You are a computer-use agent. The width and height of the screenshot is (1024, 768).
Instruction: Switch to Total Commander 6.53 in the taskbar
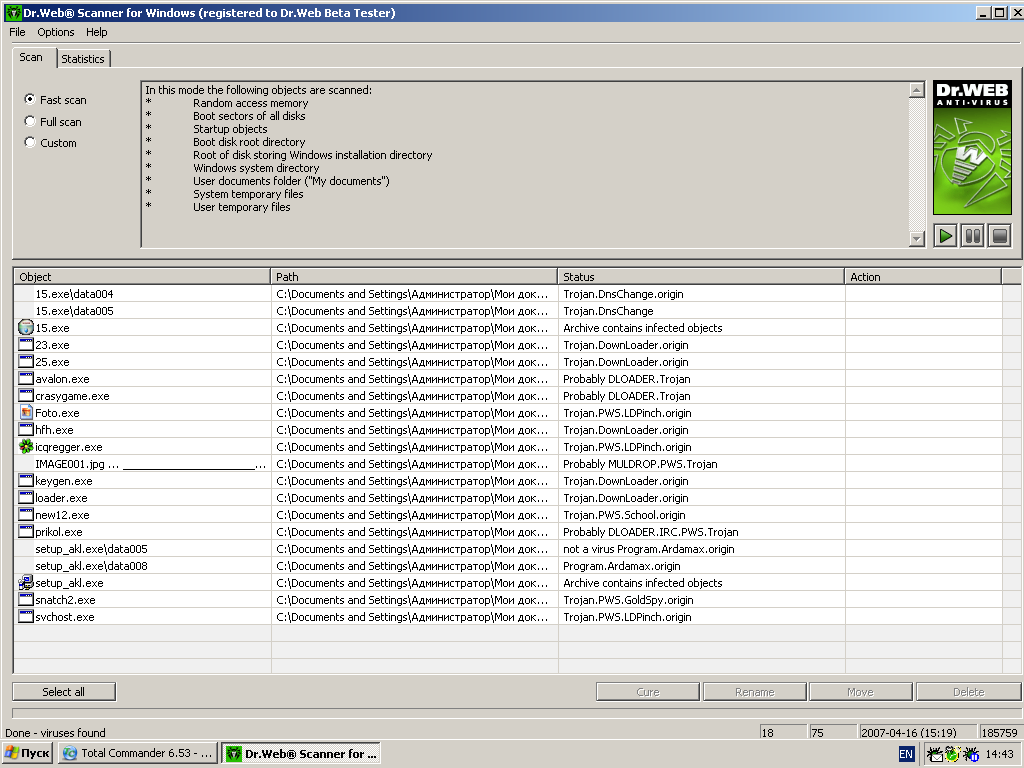point(138,754)
